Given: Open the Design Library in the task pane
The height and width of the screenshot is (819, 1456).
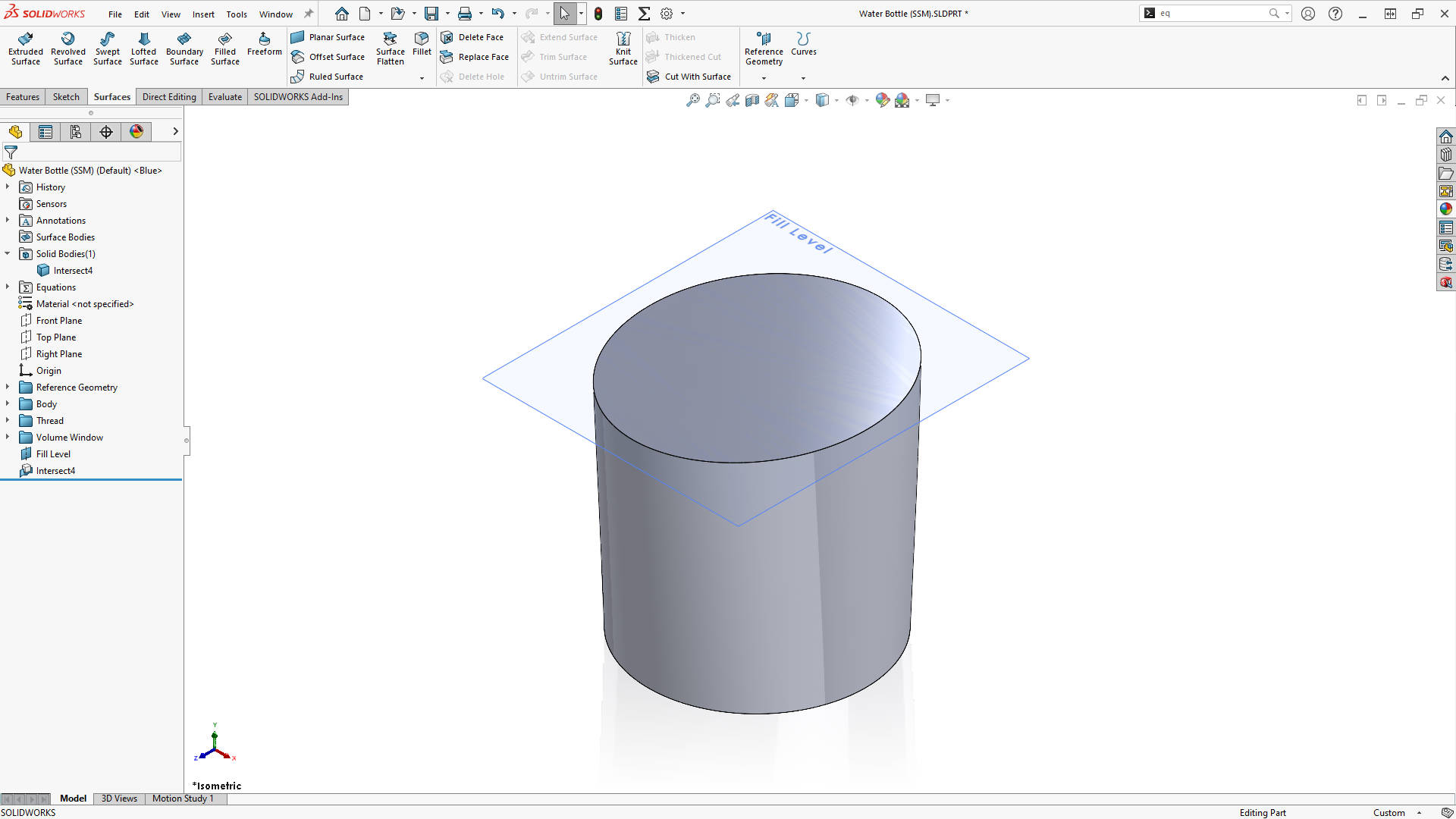Looking at the screenshot, I should pos(1447,154).
